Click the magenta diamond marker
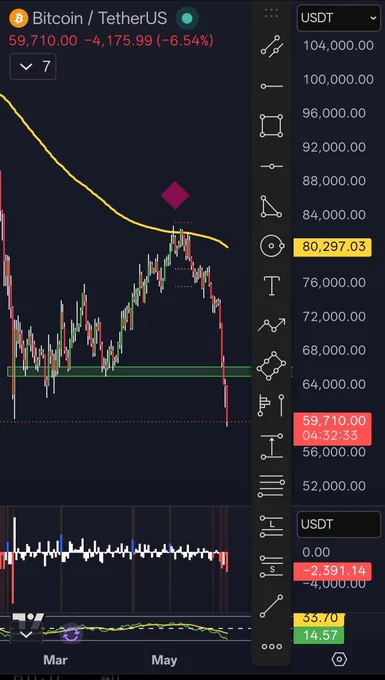 (175, 196)
